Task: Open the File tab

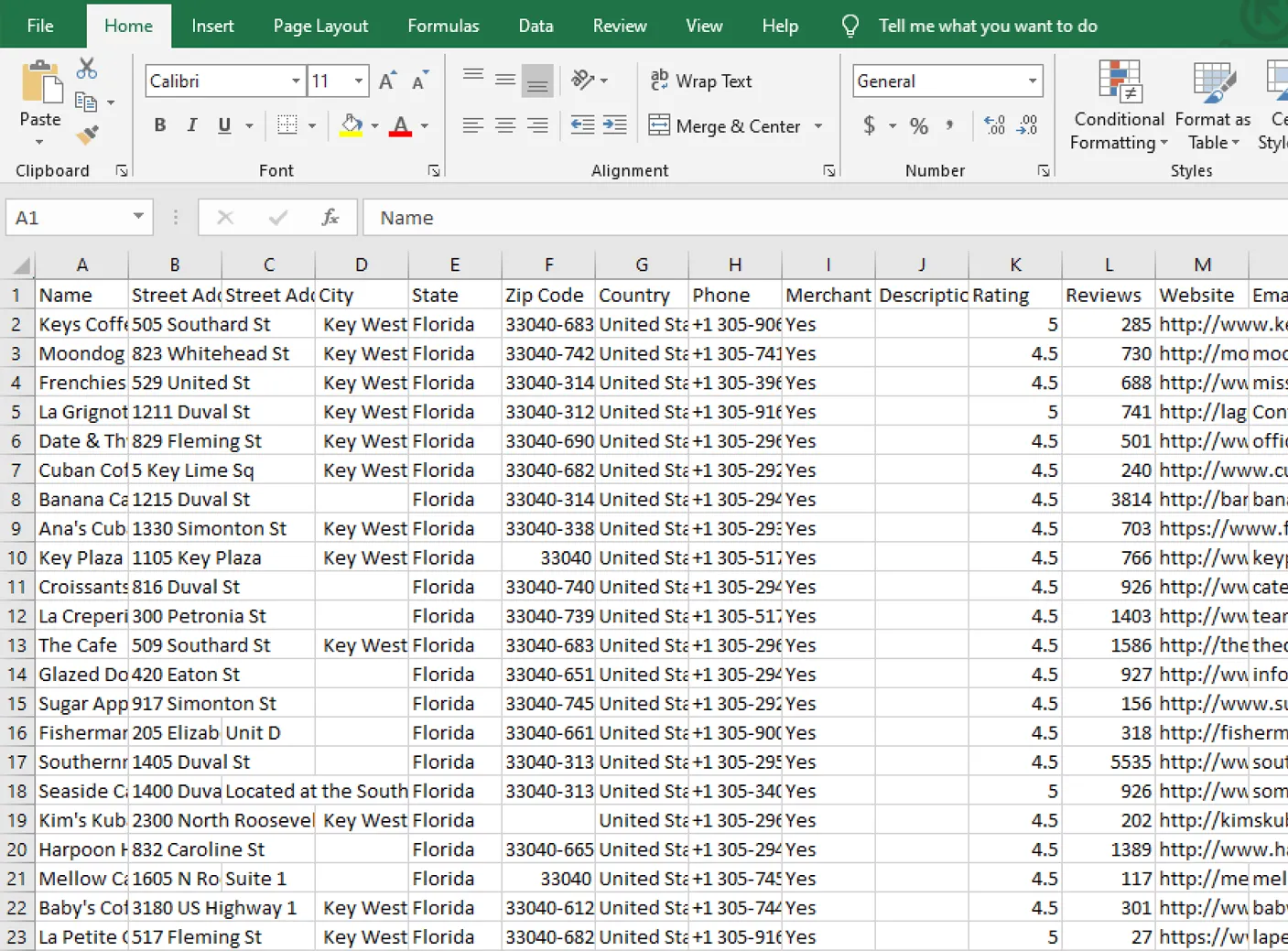Action: (40, 26)
